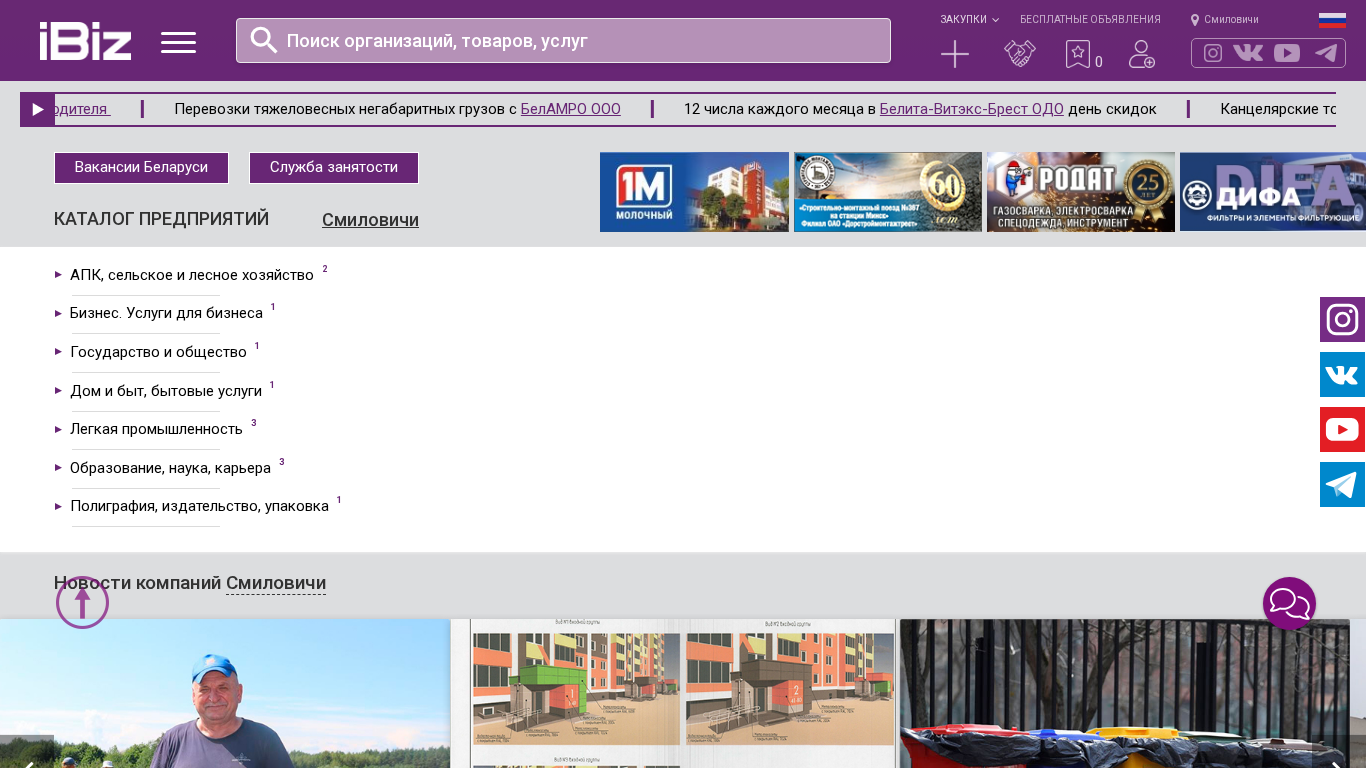This screenshot has height=768, width=1366.
Task: Click the user registration icon
Action: tap(1141, 54)
